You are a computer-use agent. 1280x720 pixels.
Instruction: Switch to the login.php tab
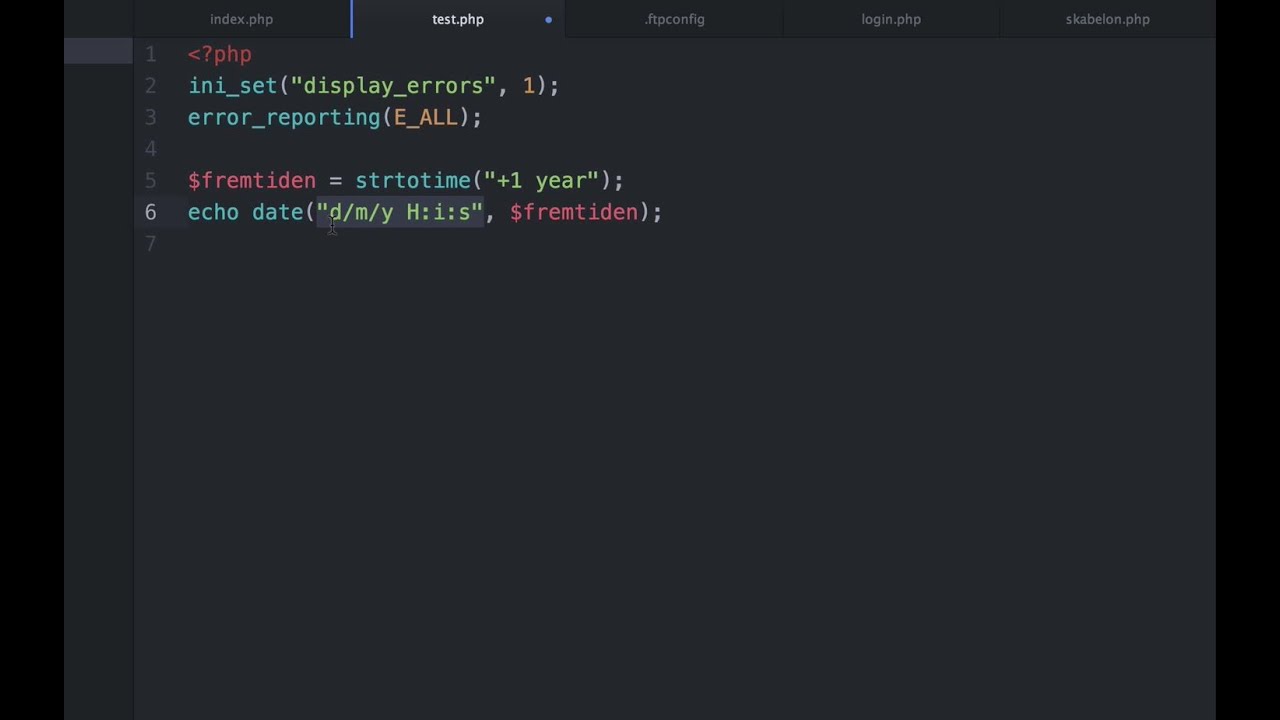(x=890, y=19)
